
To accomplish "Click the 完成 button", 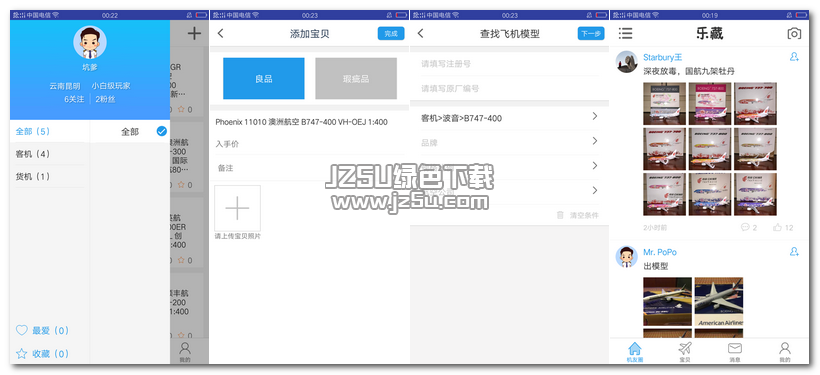I will pos(391,33).
